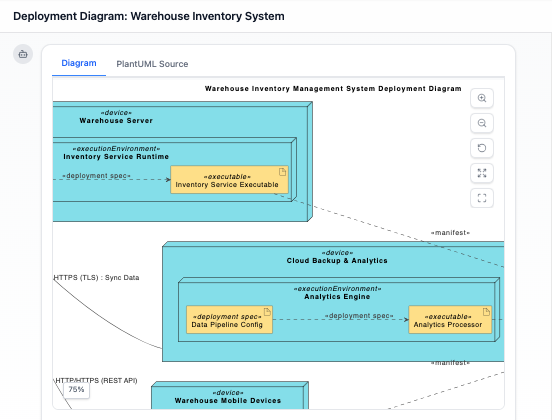
Task: Click the robot assistant avatar icon
Action: 23,54
